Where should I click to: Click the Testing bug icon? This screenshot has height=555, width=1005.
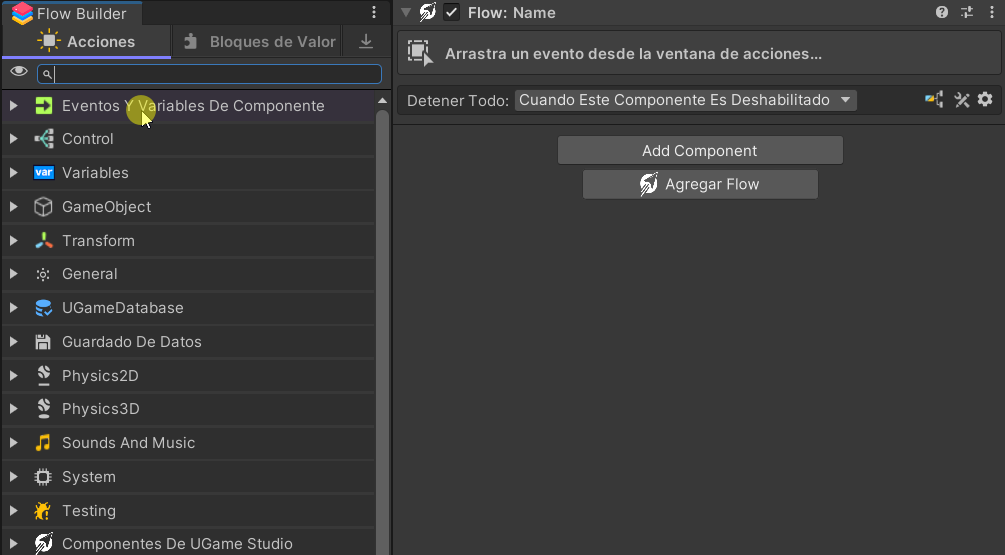tap(43, 511)
